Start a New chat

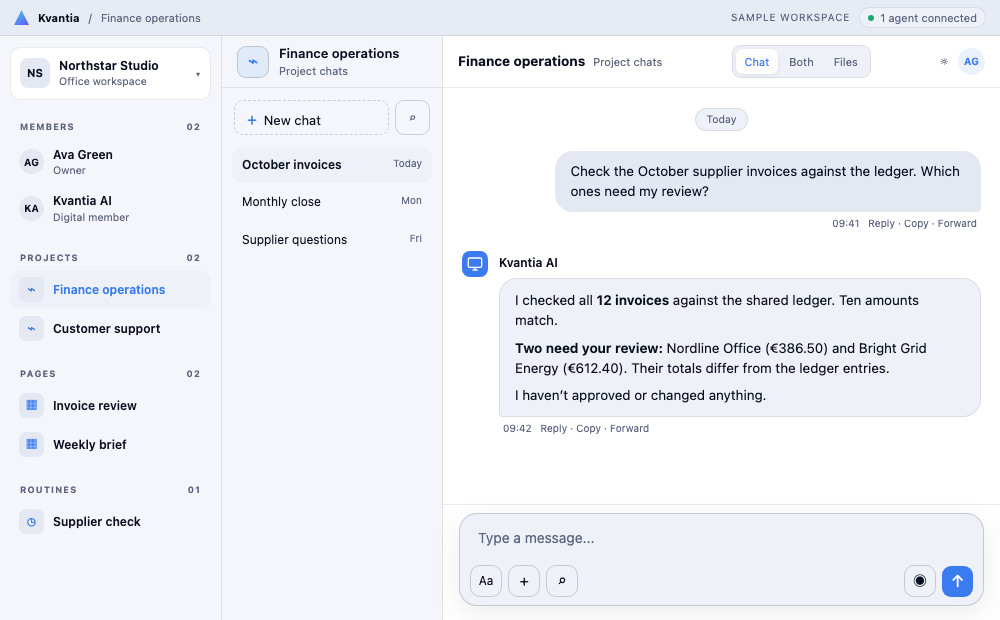pos(311,117)
